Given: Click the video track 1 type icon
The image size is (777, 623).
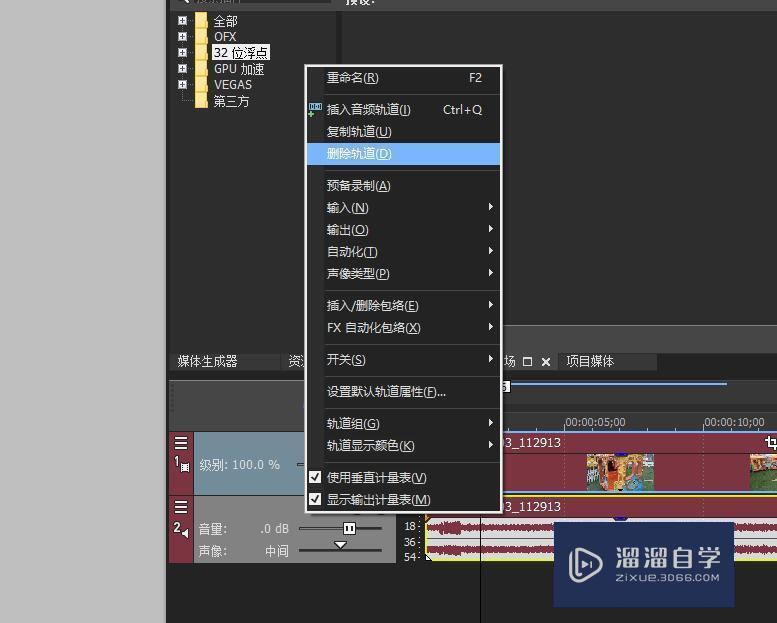Looking at the screenshot, I should [184, 467].
